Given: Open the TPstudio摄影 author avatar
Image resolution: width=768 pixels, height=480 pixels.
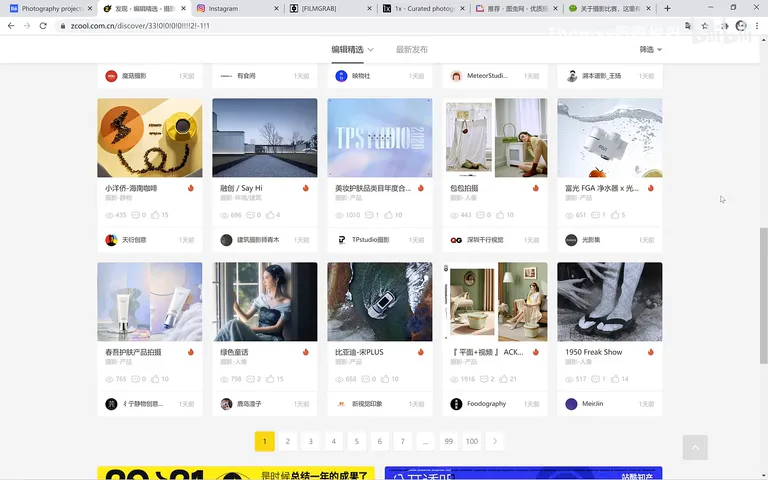Looking at the screenshot, I should point(341,240).
